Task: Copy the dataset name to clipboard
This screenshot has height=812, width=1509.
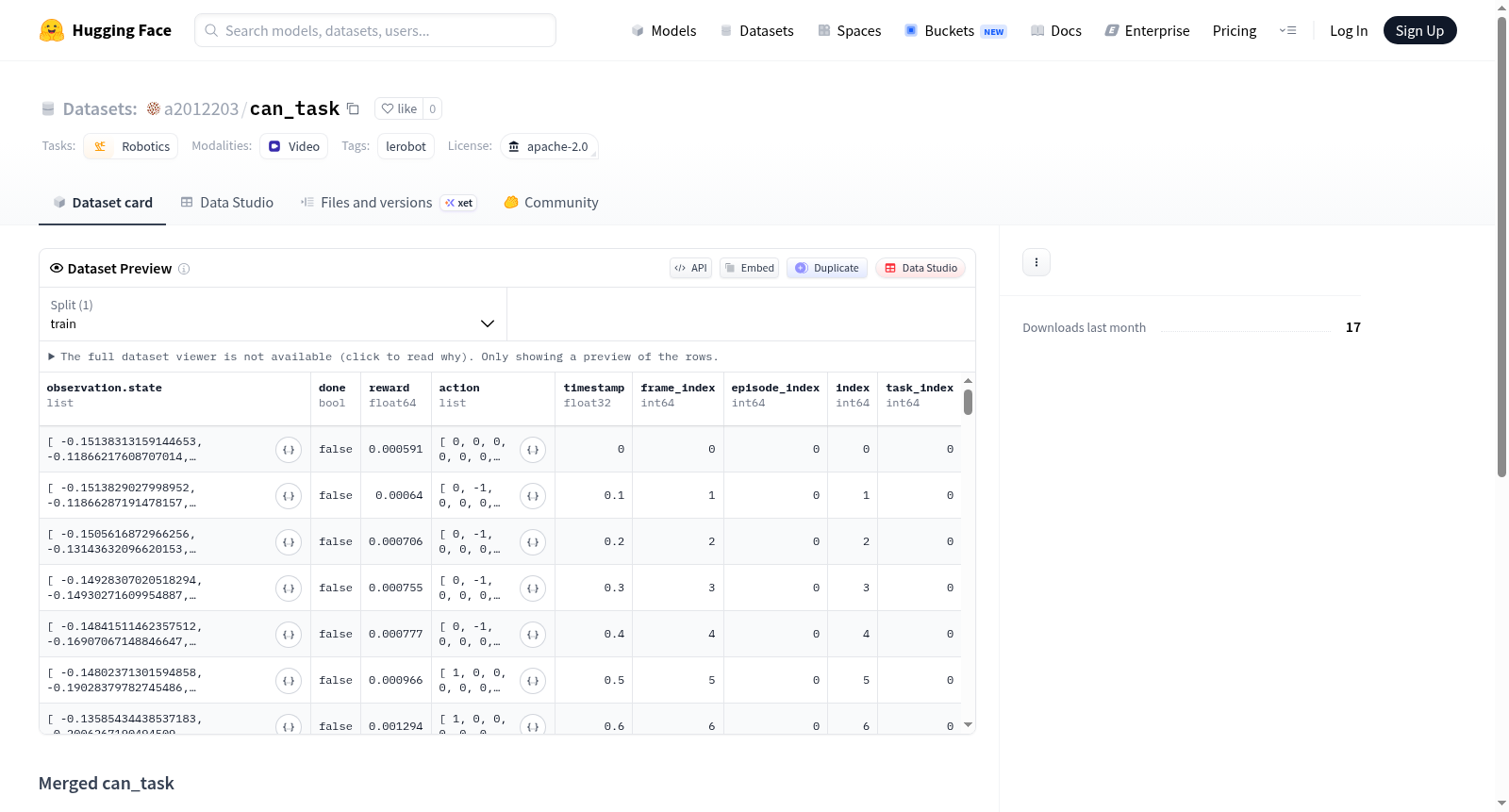Action: click(x=353, y=108)
